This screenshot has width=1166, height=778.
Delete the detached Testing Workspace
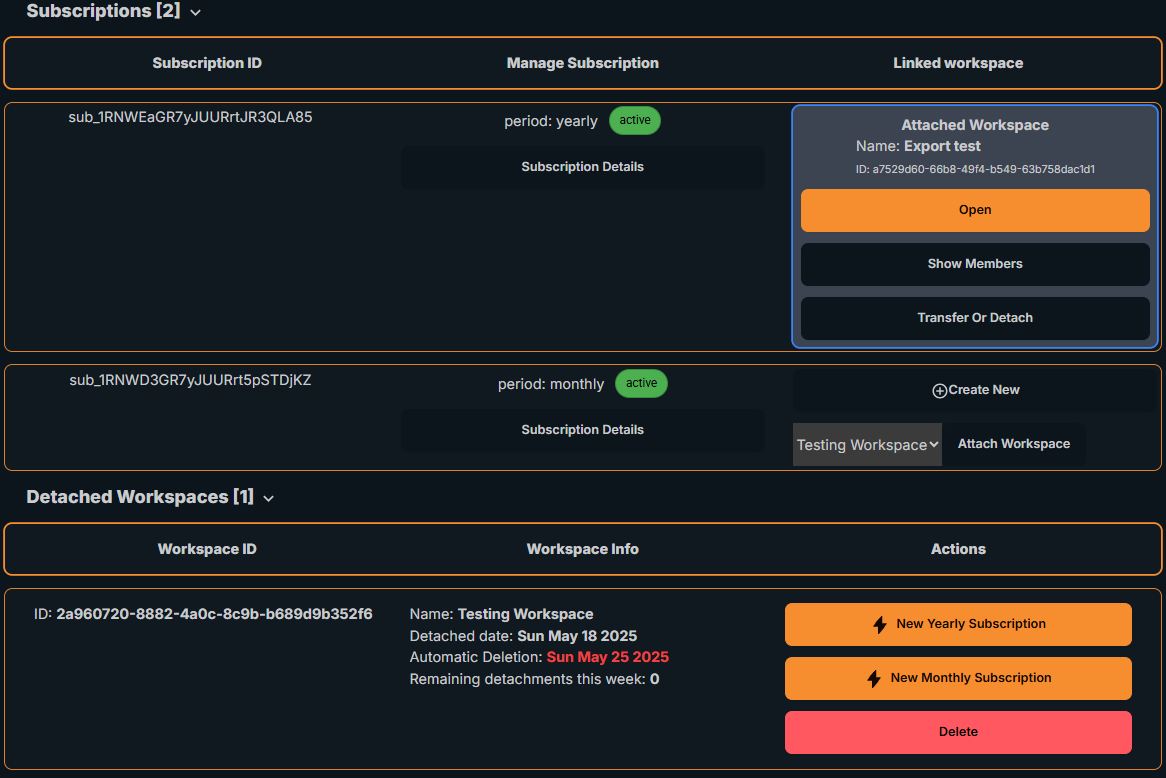(957, 732)
